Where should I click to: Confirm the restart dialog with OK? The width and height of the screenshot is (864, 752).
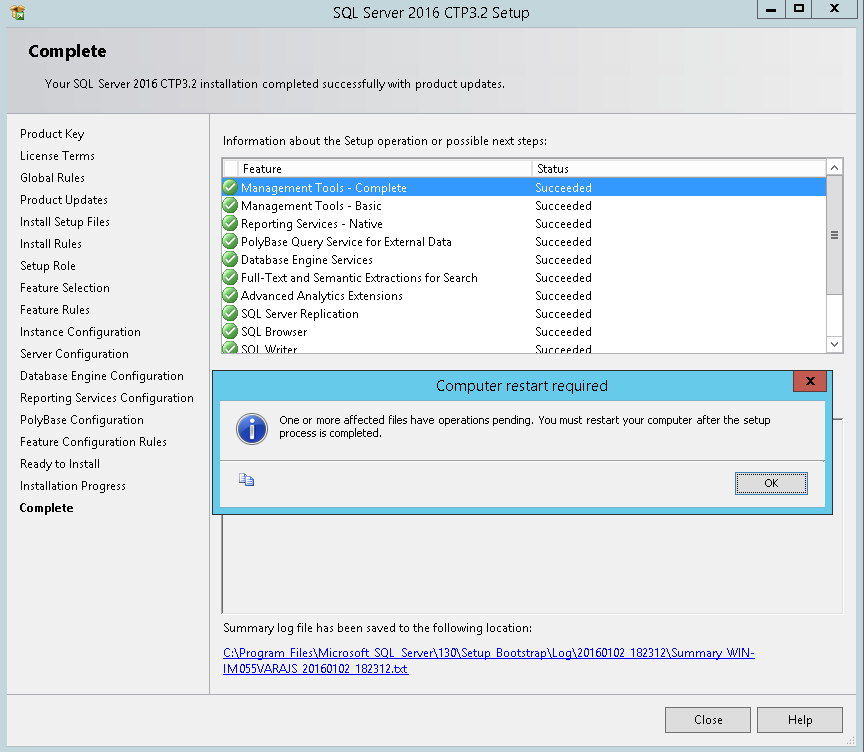tap(771, 483)
